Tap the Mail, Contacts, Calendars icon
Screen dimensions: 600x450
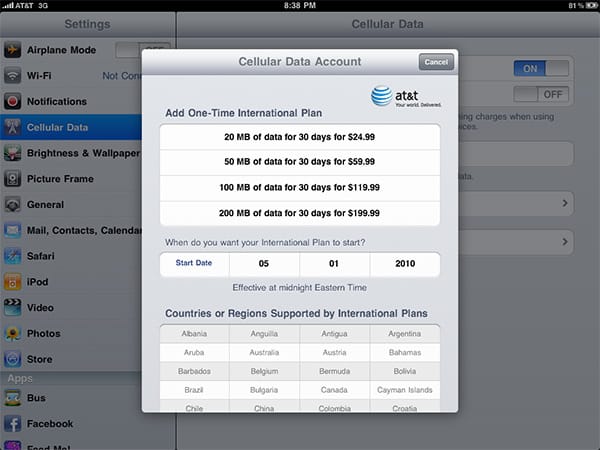pos(13,230)
